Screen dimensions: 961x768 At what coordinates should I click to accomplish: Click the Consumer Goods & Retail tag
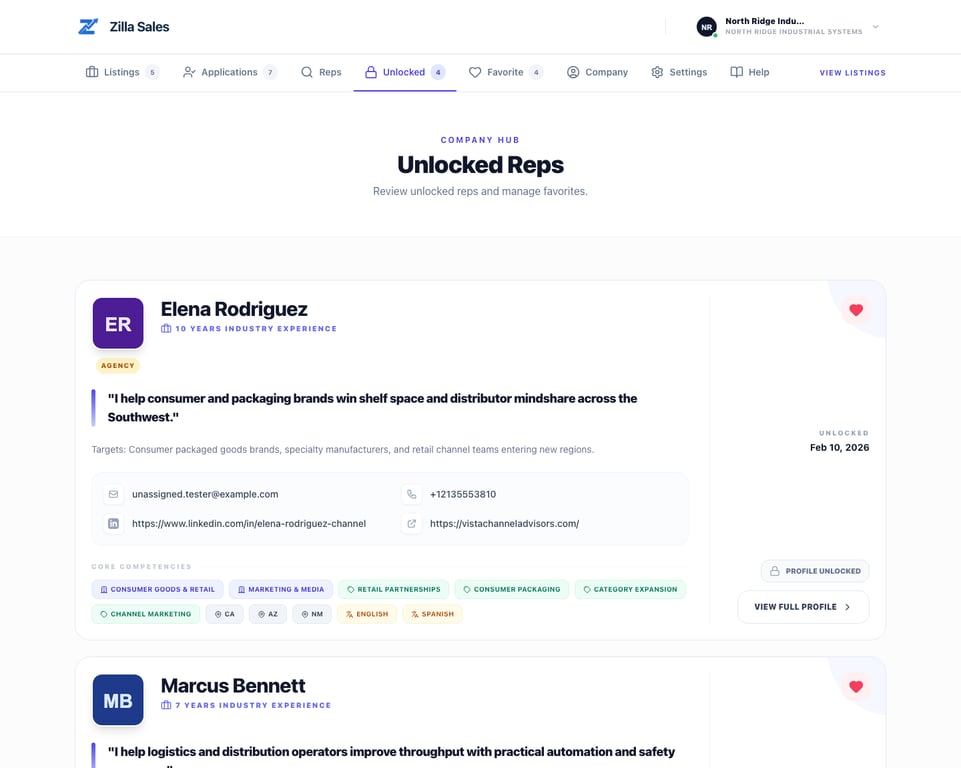[158, 589]
